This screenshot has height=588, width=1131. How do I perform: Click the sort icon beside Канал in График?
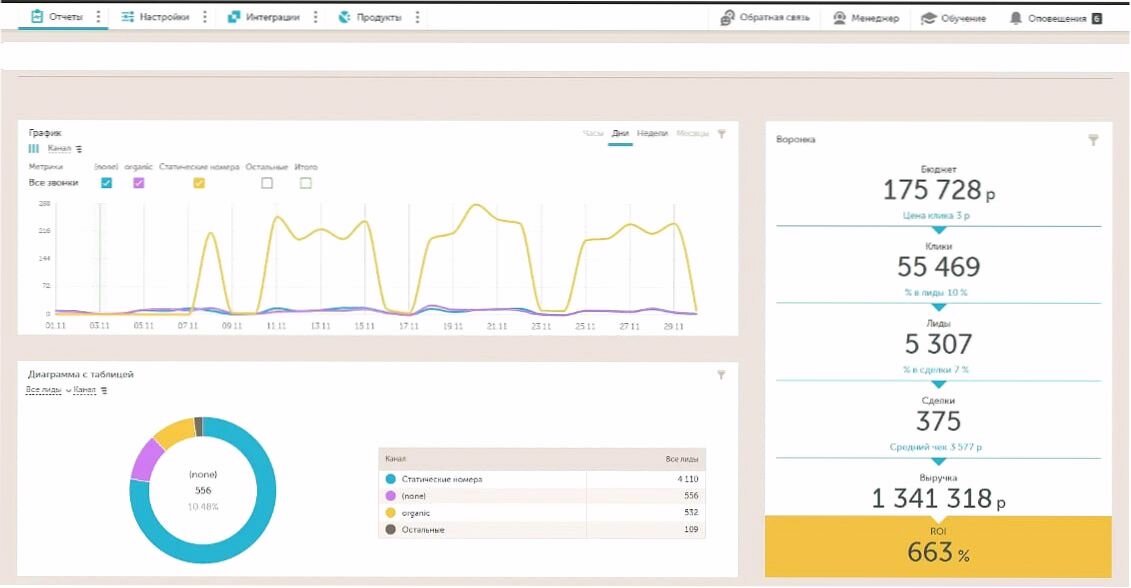coord(79,149)
